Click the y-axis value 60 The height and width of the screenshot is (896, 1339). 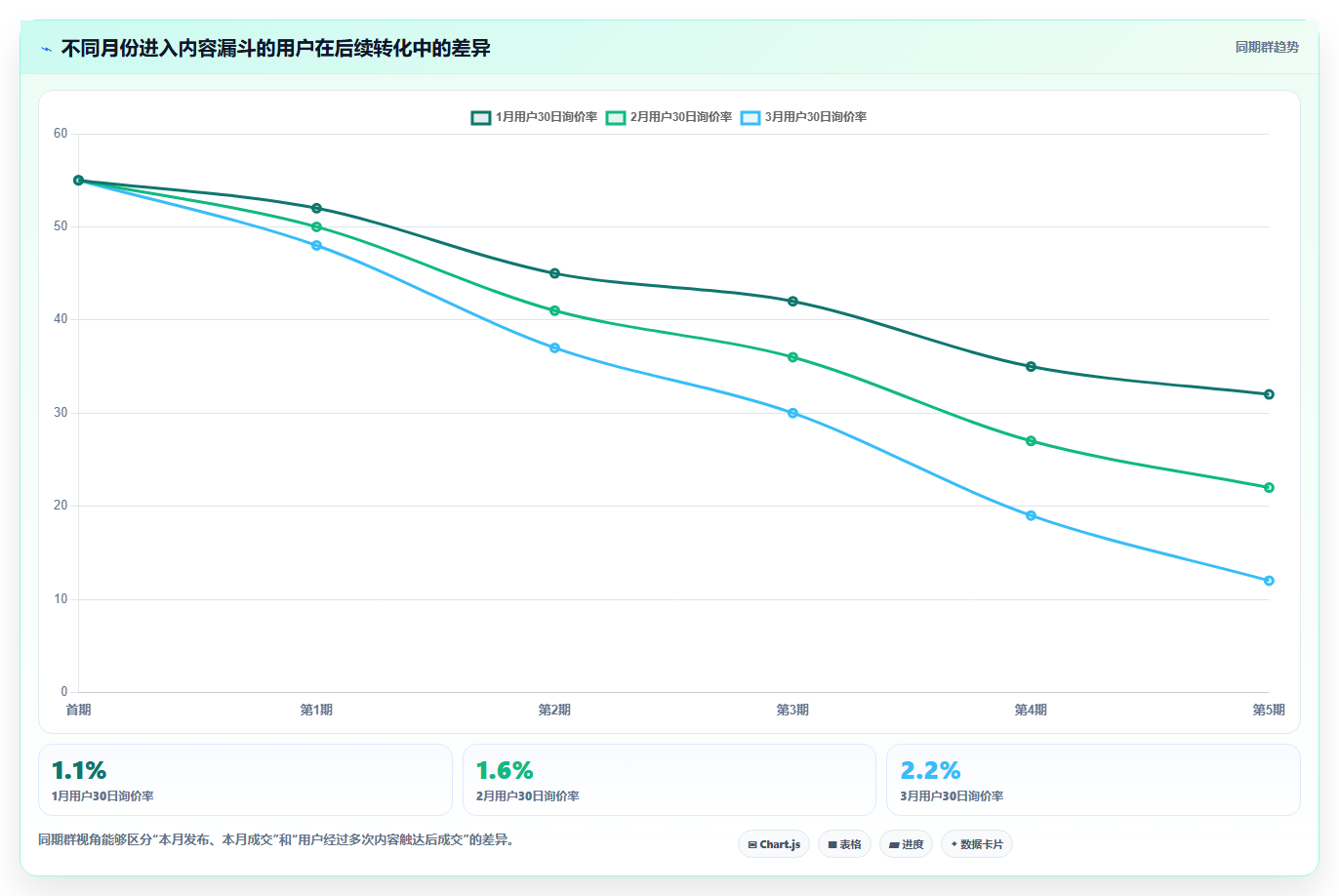coord(61,134)
